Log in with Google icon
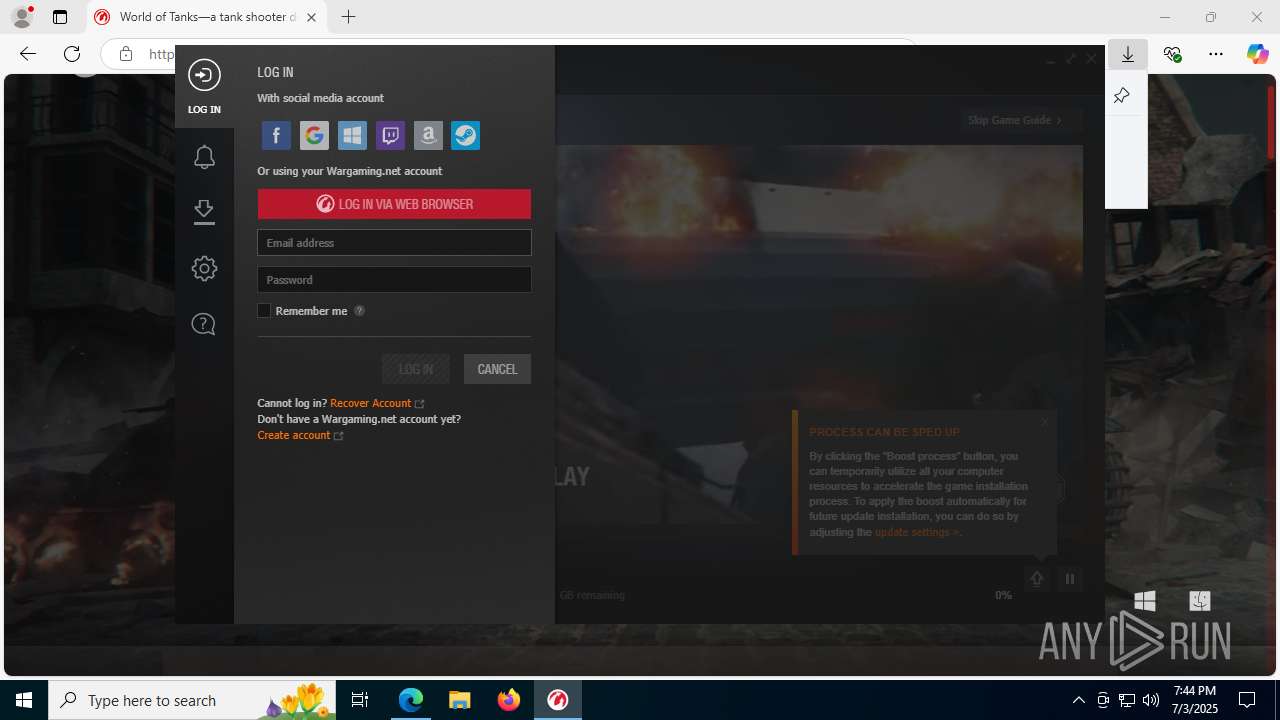The image size is (1280, 720). coord(314,135)
